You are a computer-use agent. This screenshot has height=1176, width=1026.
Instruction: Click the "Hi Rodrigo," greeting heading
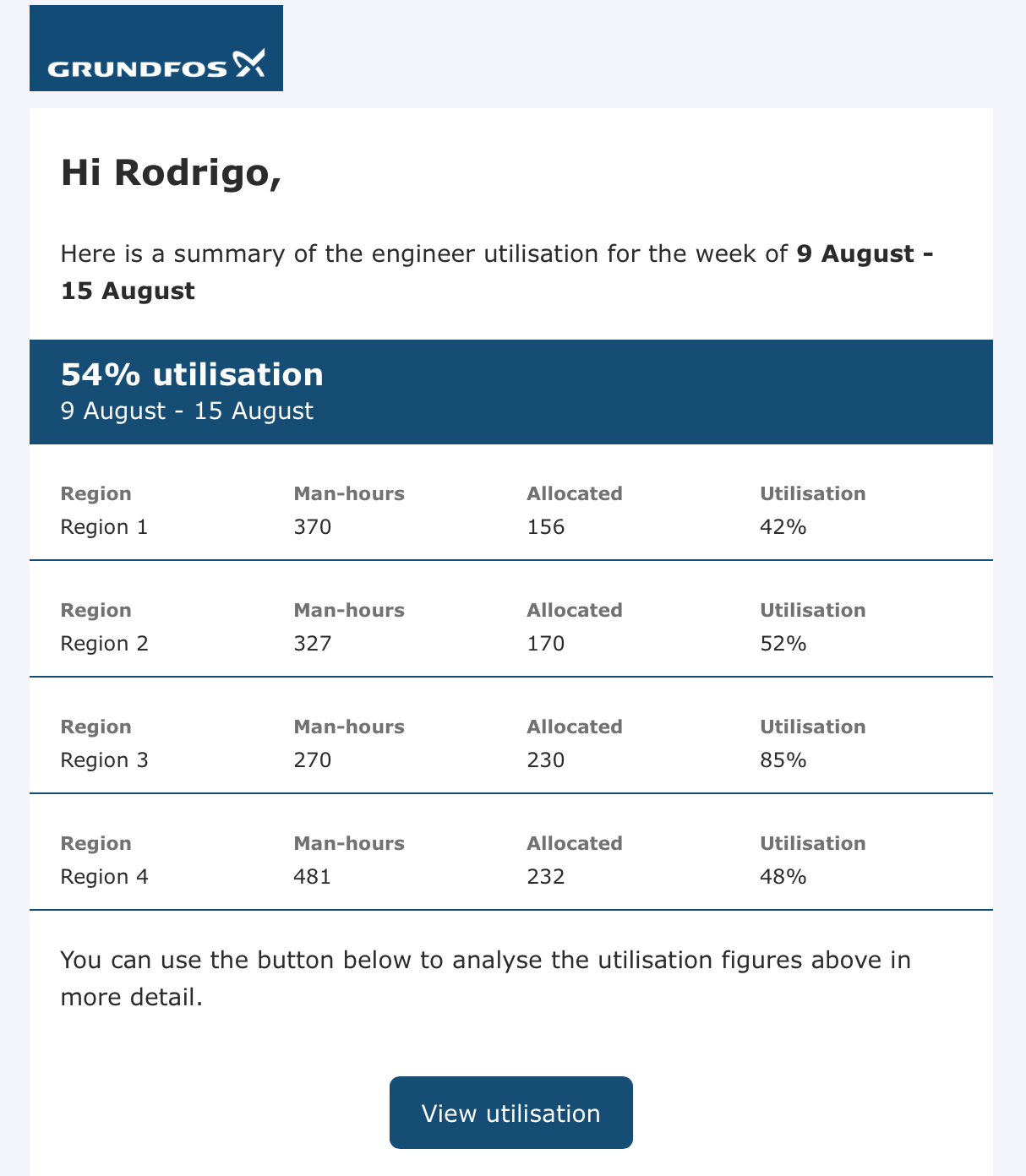coord(171,173)
